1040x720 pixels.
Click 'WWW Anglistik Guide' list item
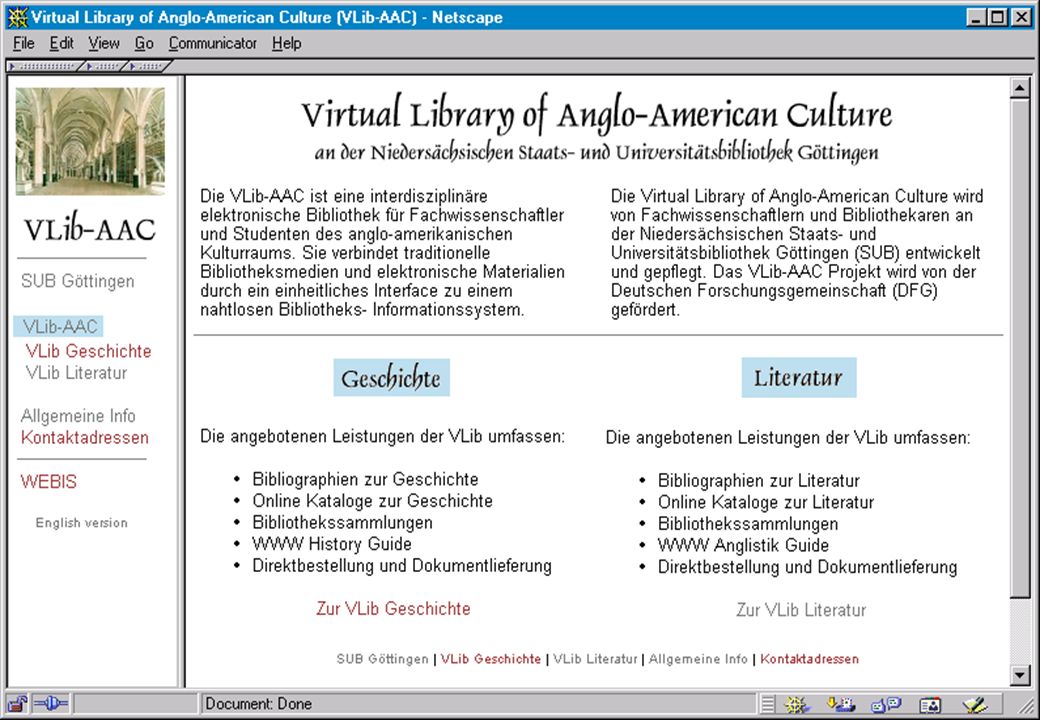pos(743,545)
